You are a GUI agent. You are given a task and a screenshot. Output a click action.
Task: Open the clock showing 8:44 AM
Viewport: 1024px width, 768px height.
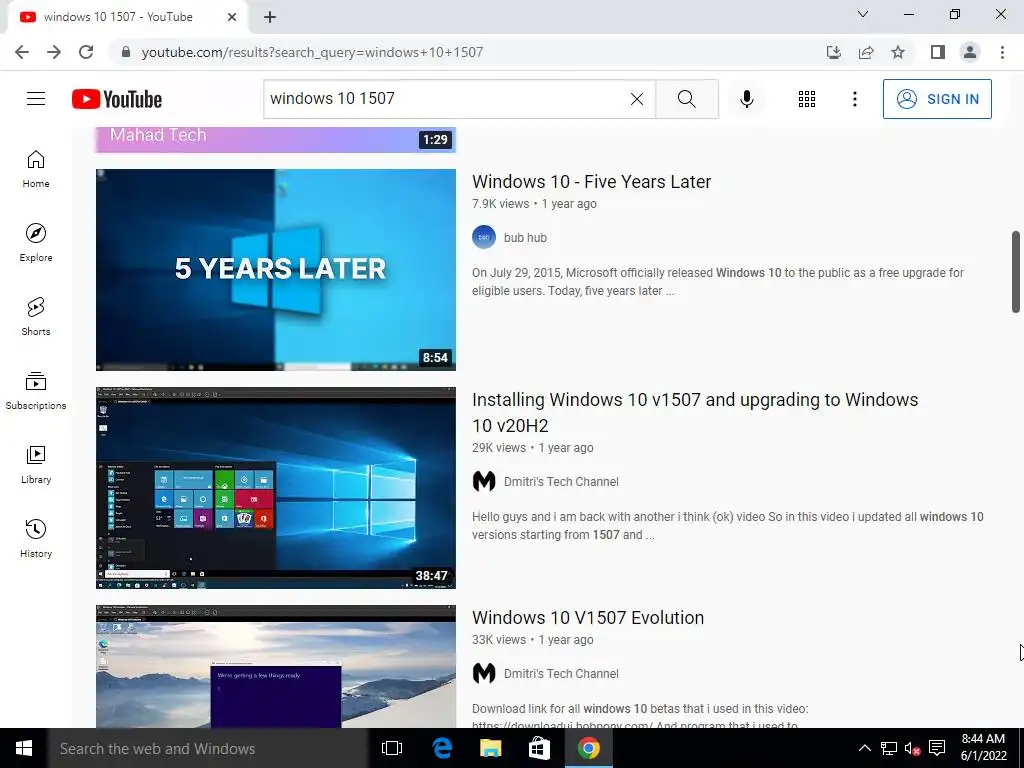coord(983,748)
